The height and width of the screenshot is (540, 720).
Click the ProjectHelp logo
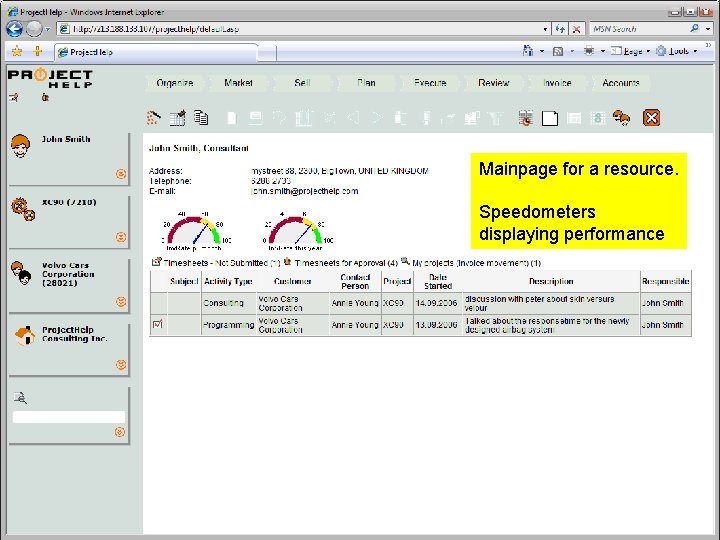pos(50,78)
